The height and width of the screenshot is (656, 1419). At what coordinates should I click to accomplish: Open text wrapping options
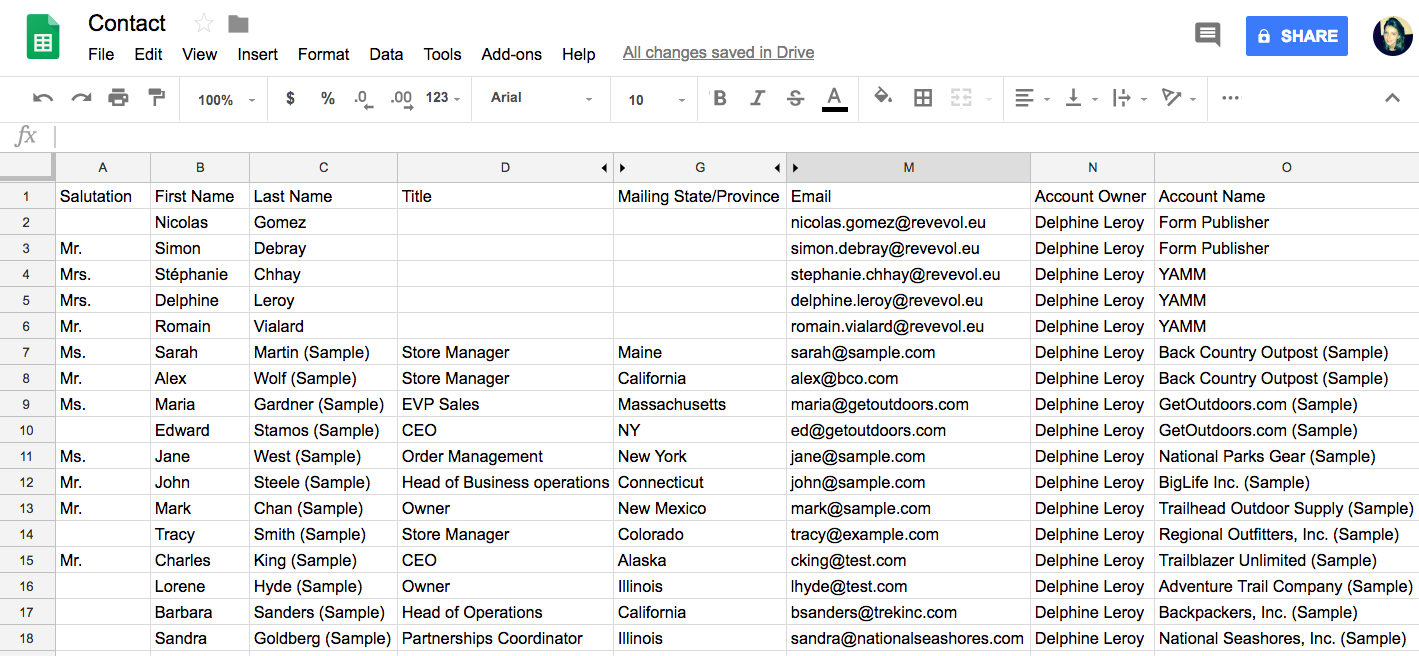pyautogui.click(x=1129, y=98)
